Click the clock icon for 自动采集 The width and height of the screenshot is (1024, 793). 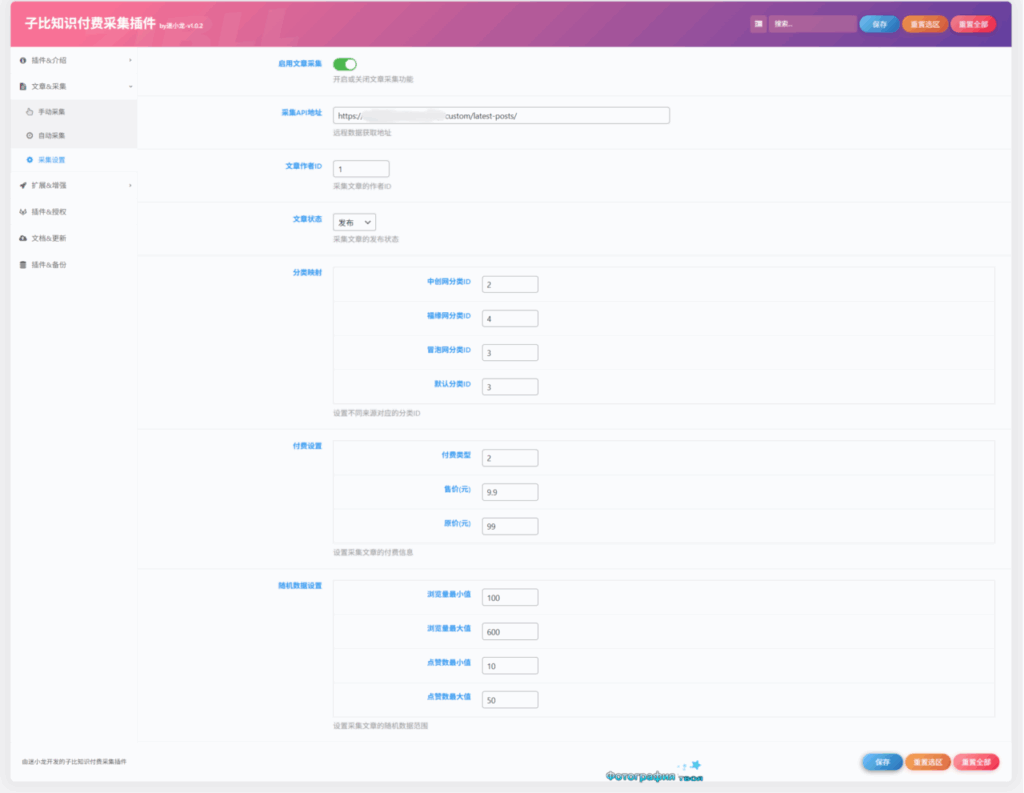(30, 136)
